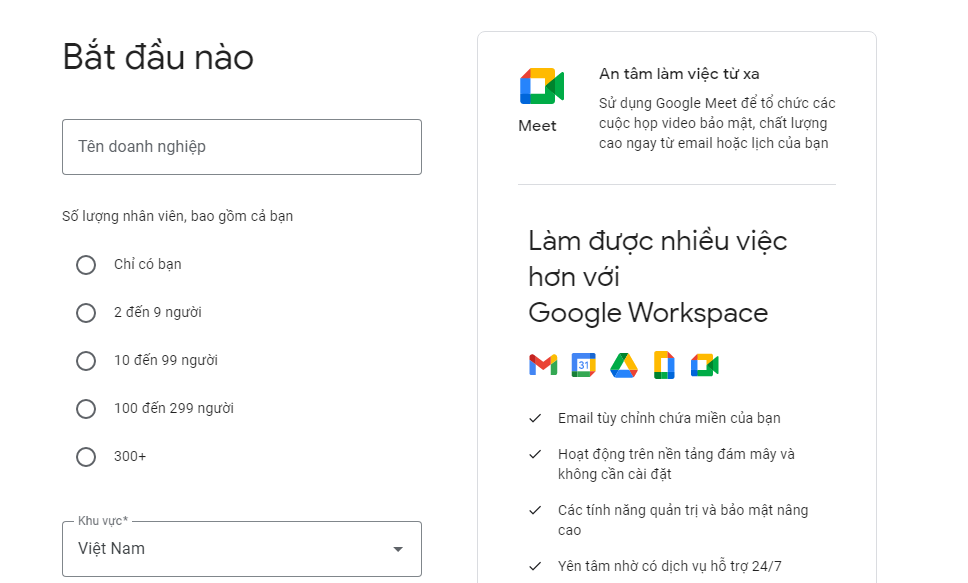Open the 'Khu vực' dropdown showing Việt Nam
968x583 pixels.
point(242,549)
